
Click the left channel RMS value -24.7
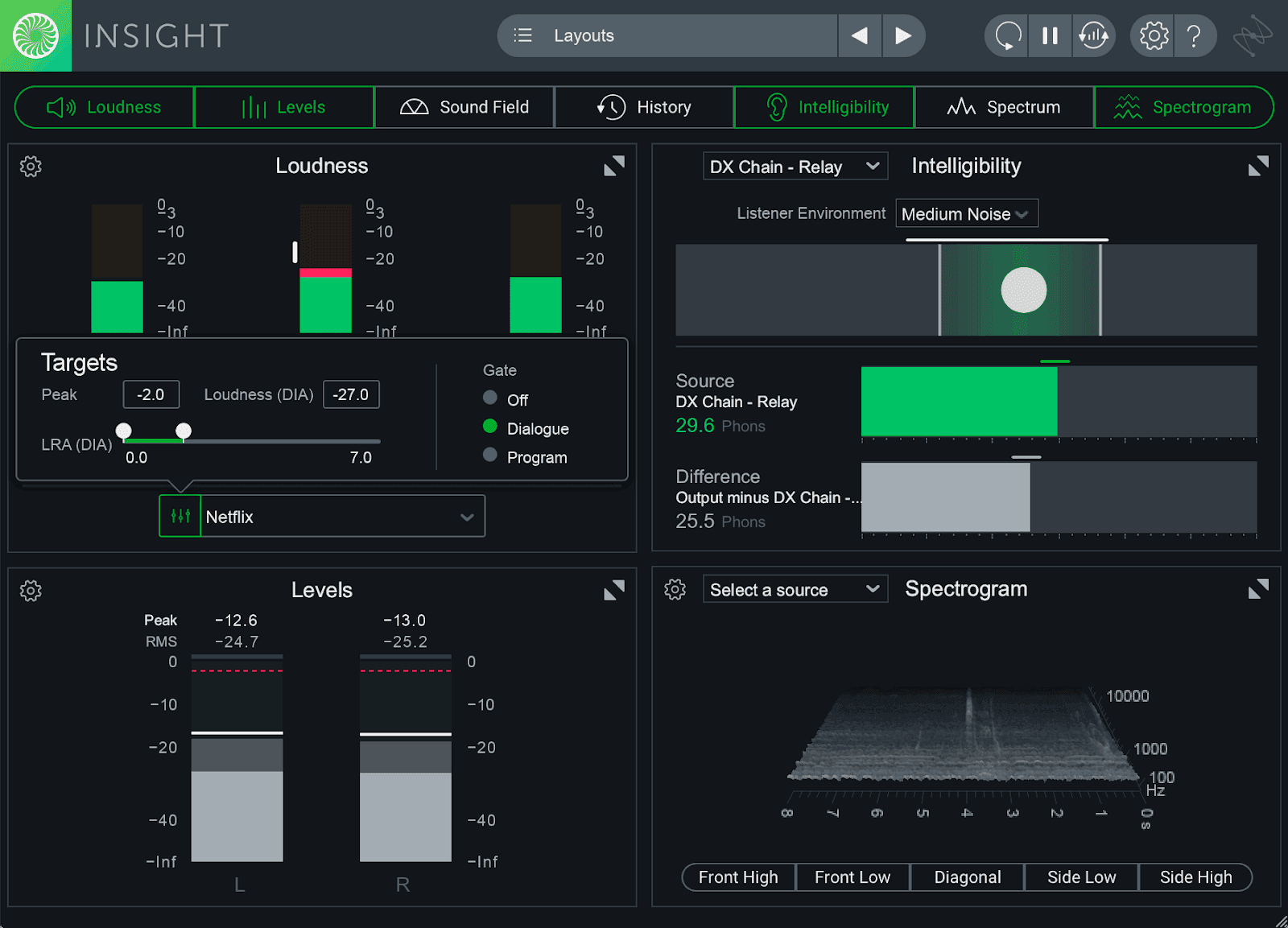237,641
